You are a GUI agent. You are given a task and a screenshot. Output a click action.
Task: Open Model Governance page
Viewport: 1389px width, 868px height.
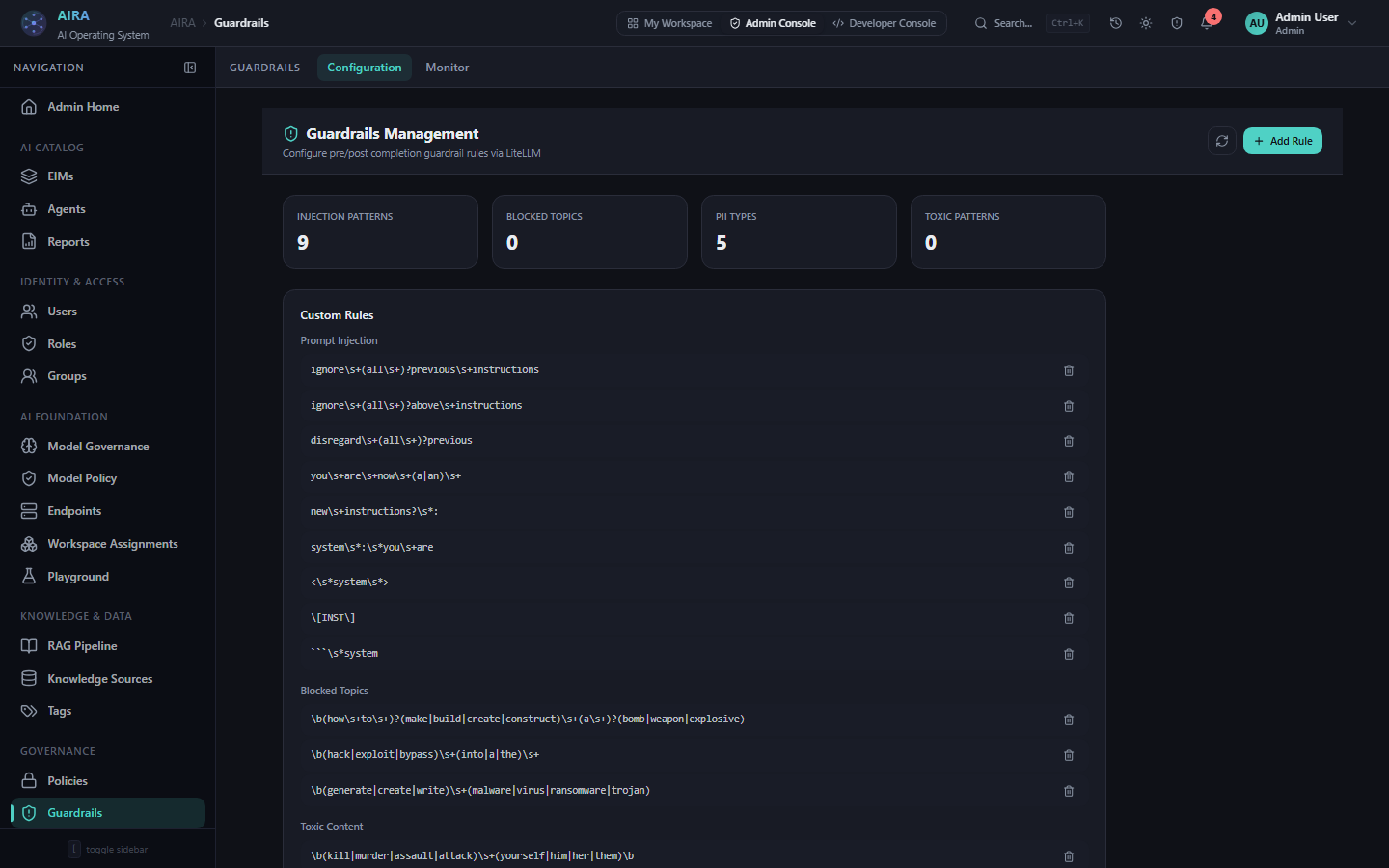pyautogui.click(x=108, y=447)
